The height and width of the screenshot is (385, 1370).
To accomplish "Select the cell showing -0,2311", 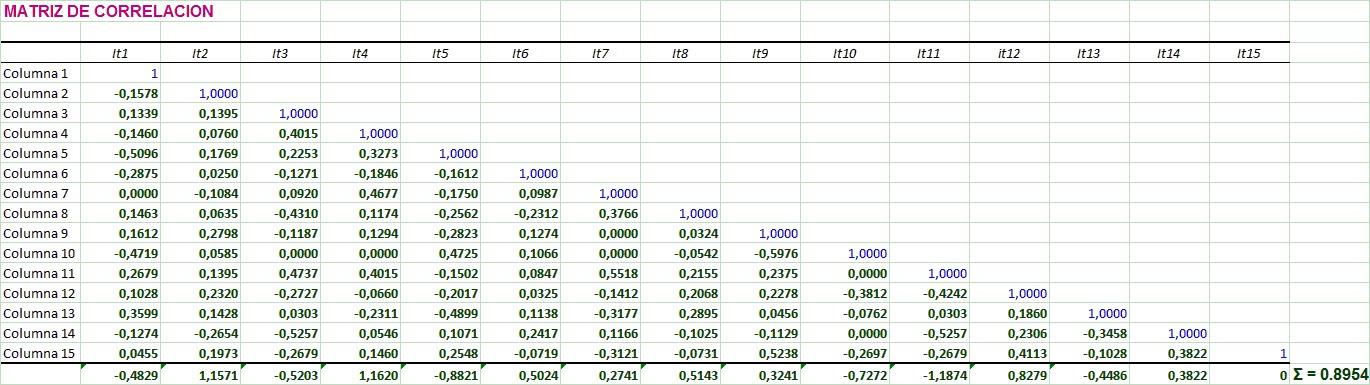I will pyautogui.click(x=360, y=313).
